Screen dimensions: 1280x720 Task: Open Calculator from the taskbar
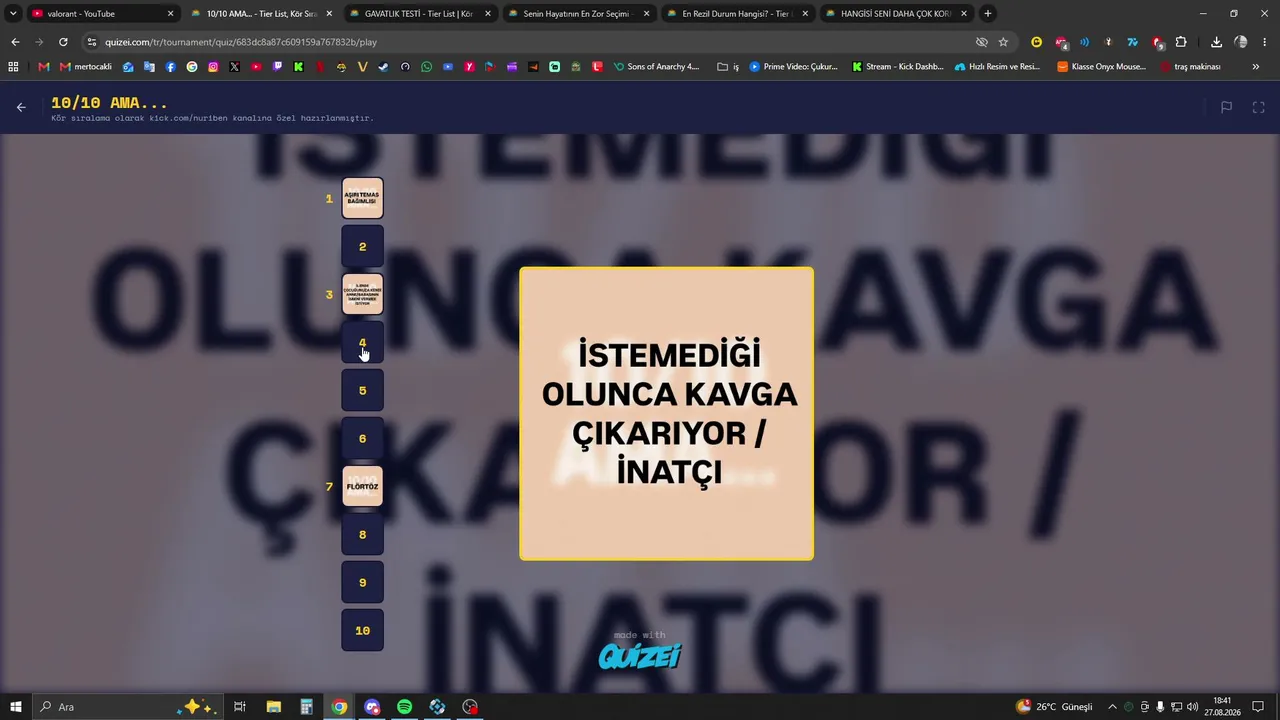[306, 707]
